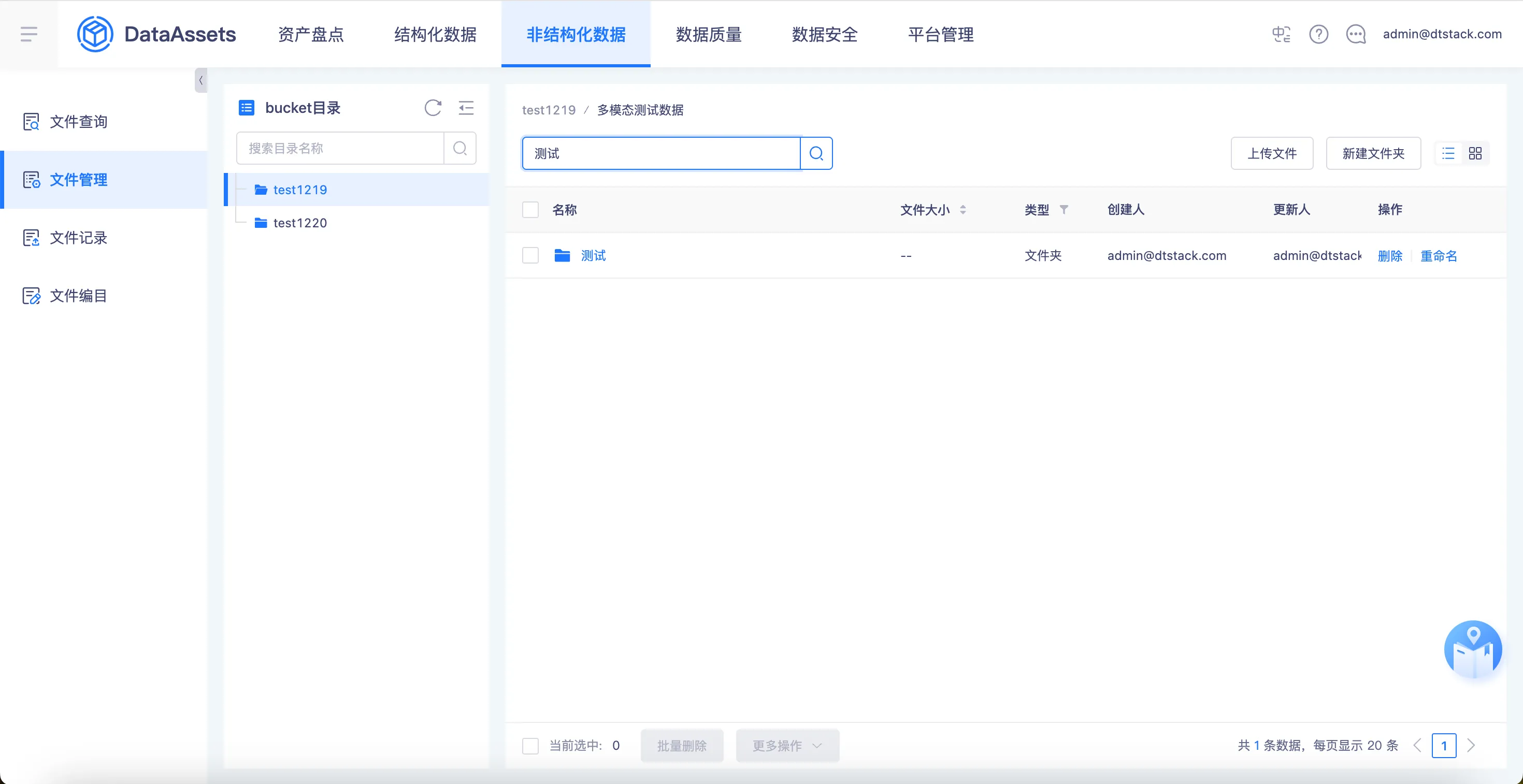Collapse the left sidebar with chevron
This screenshot has width=1523, height=784.
(201, 80)
